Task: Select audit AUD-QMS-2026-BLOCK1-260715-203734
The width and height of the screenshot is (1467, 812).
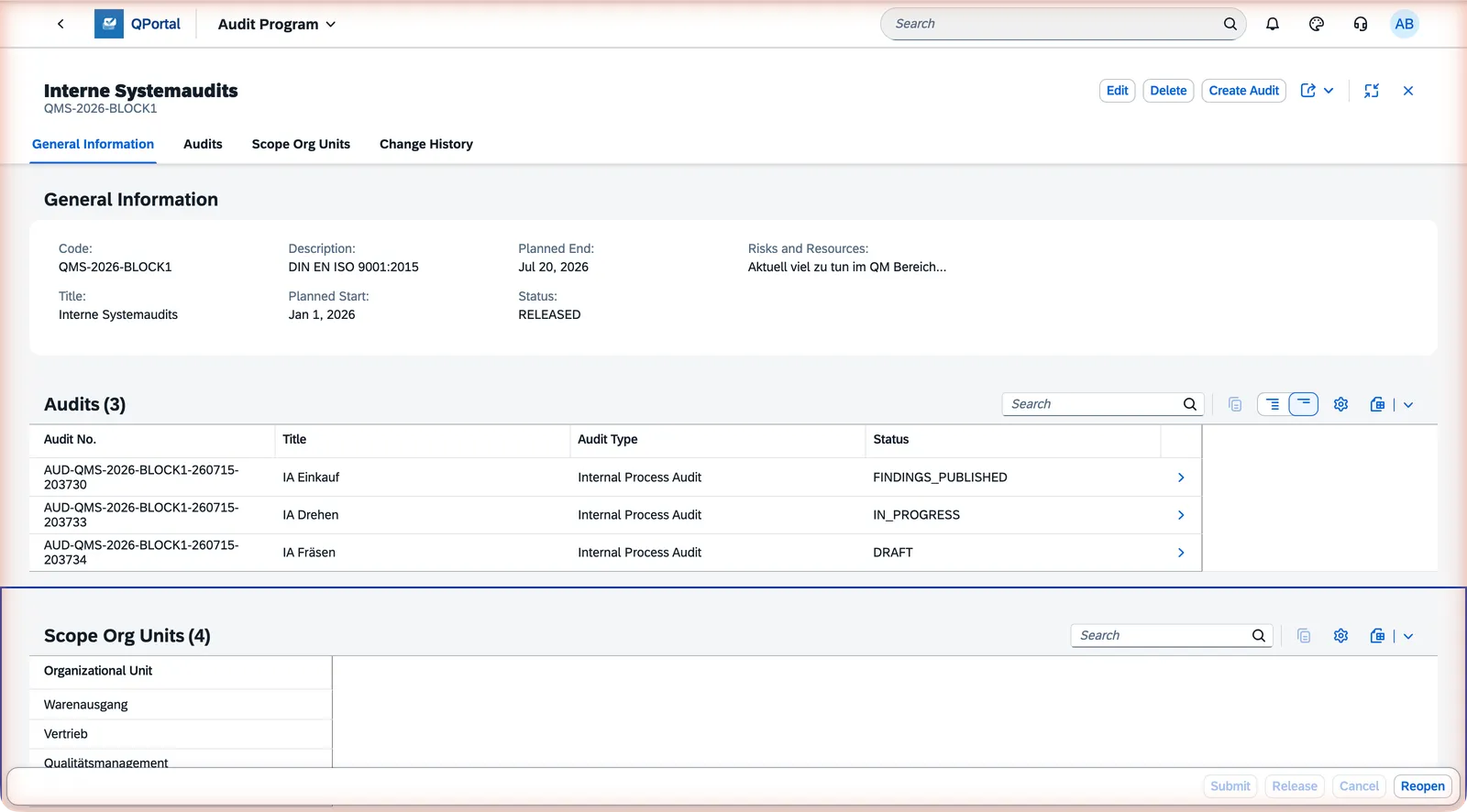Action: [141, 552]
